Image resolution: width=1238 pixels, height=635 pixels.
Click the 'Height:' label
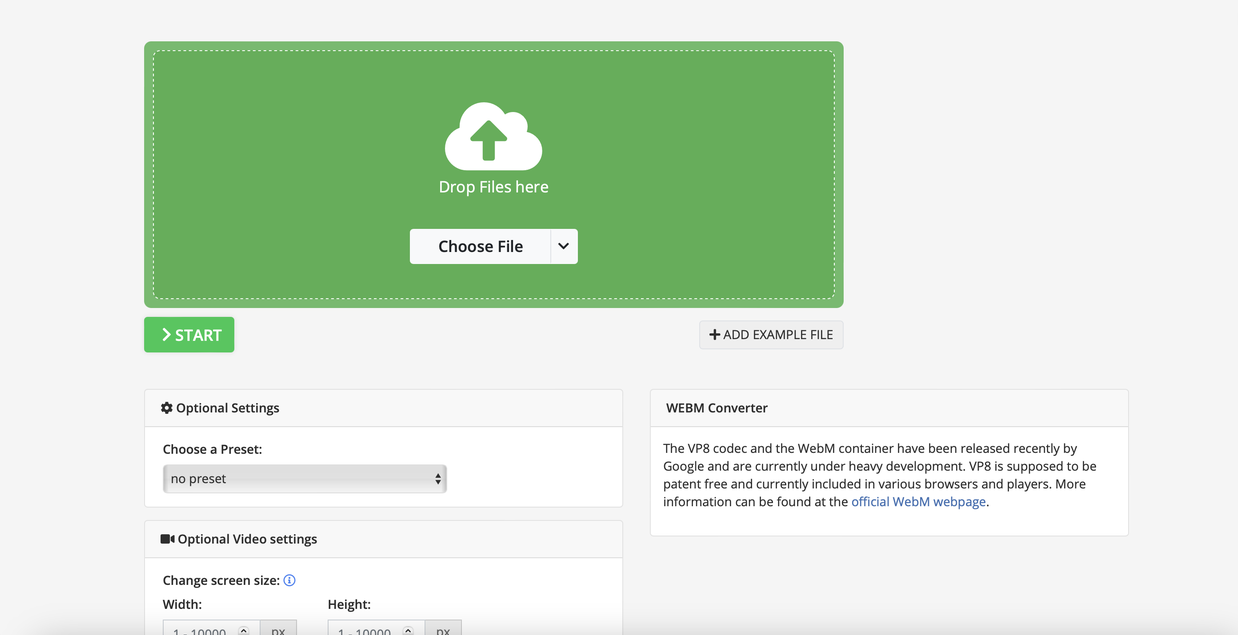(349, 604)
